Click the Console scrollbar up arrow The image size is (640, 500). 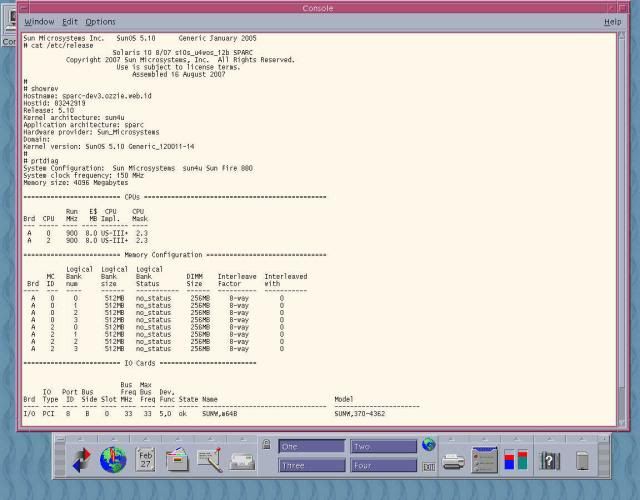coord(622,36)
